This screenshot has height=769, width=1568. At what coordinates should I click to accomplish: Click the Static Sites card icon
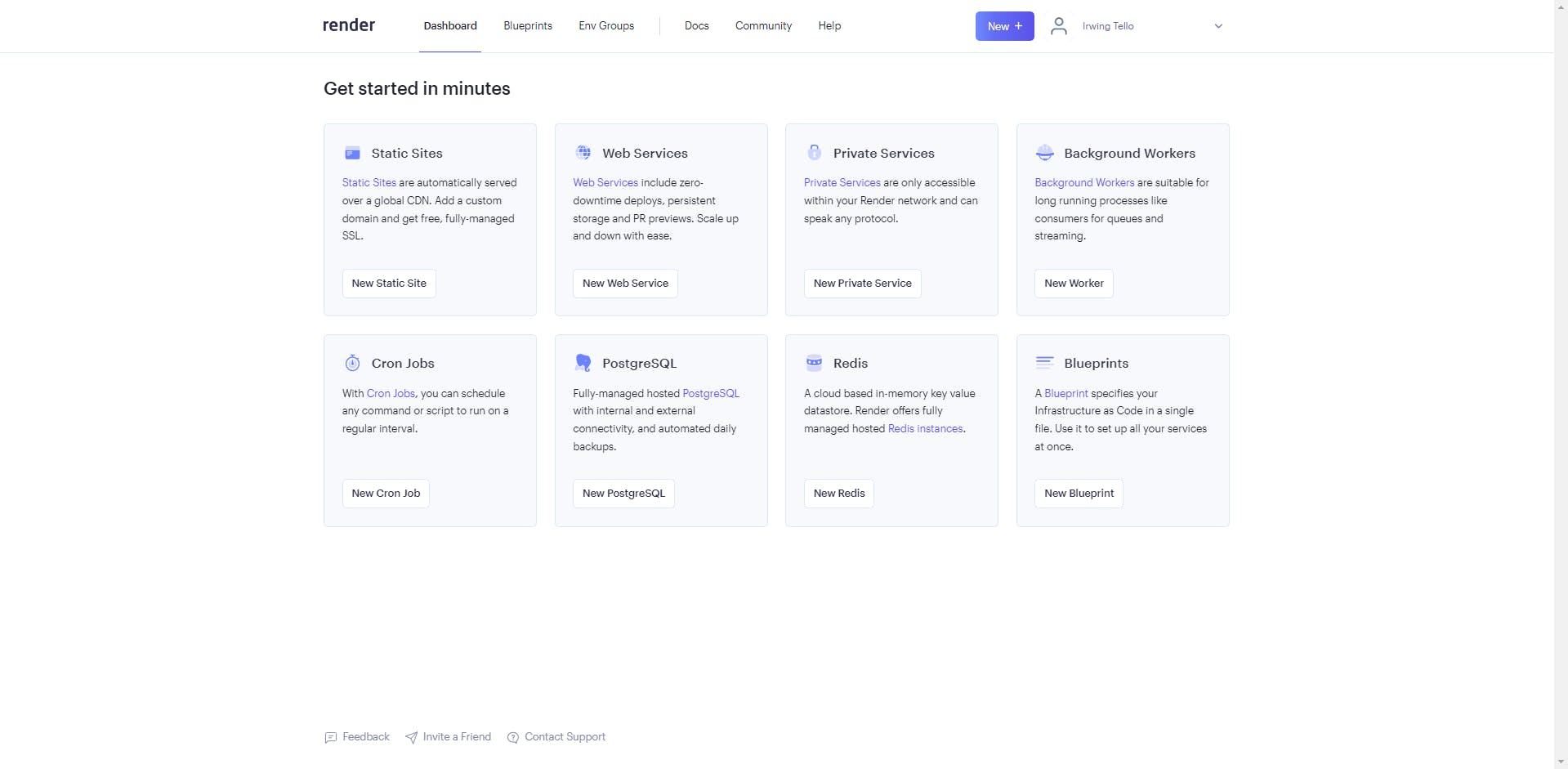352,153
